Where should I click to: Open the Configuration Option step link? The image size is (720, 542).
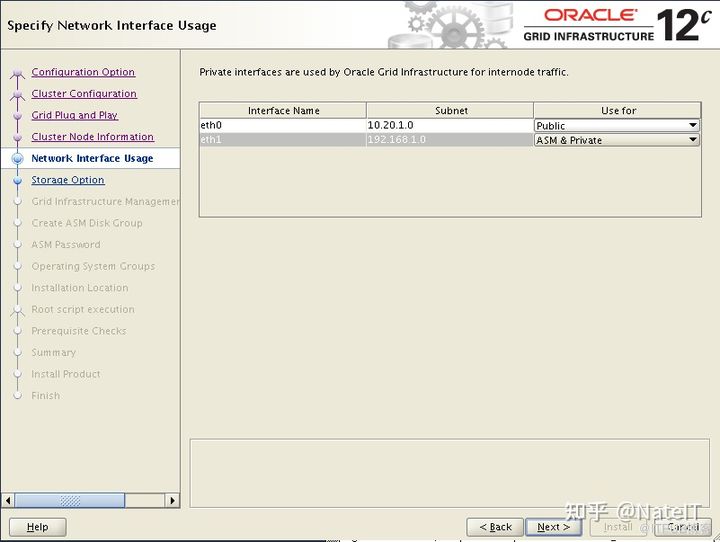click(83, 72)
